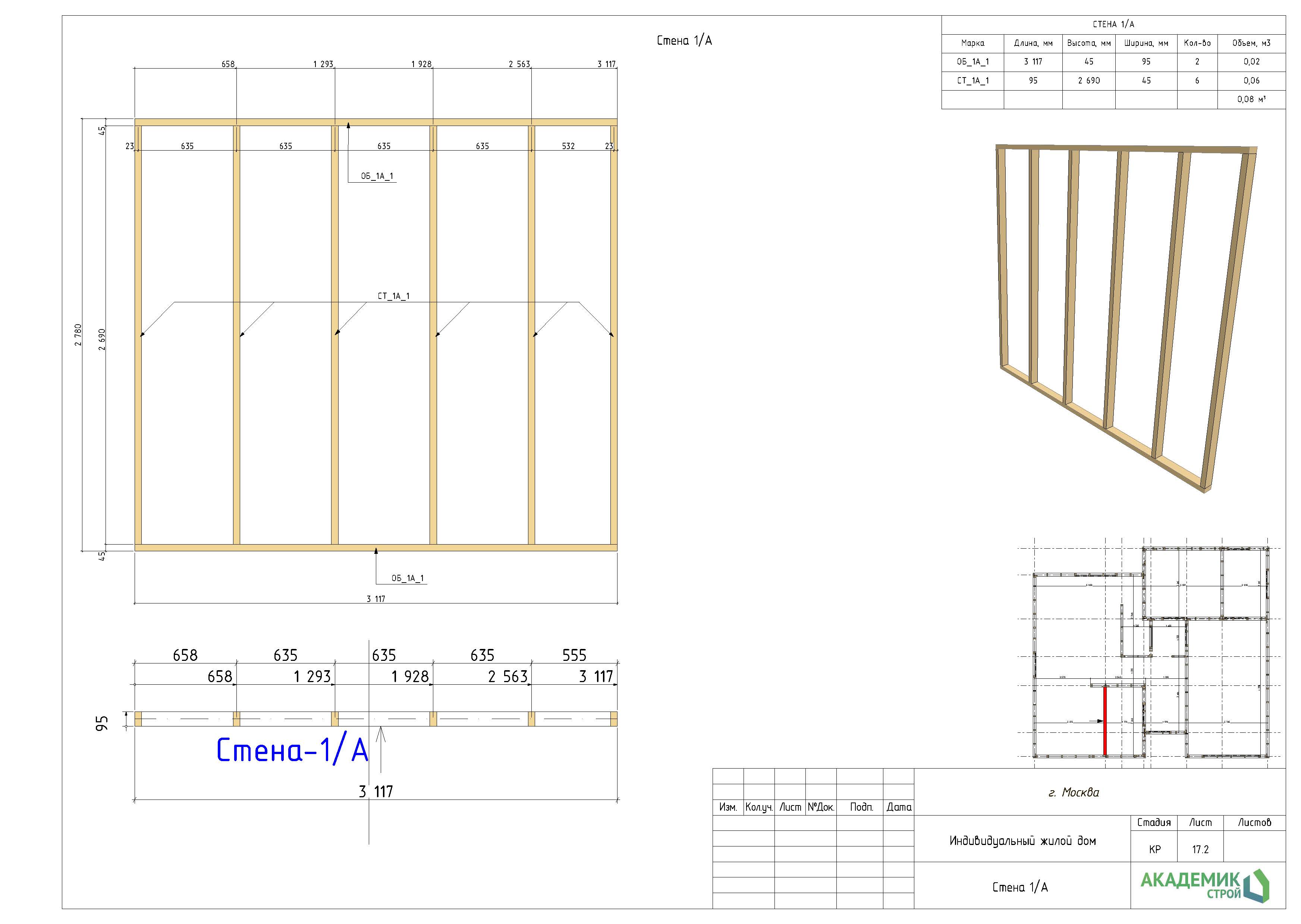Select the СТЕНА 1/А table header
Screen dimensions: 1301x924
(x=1113, y=25)
